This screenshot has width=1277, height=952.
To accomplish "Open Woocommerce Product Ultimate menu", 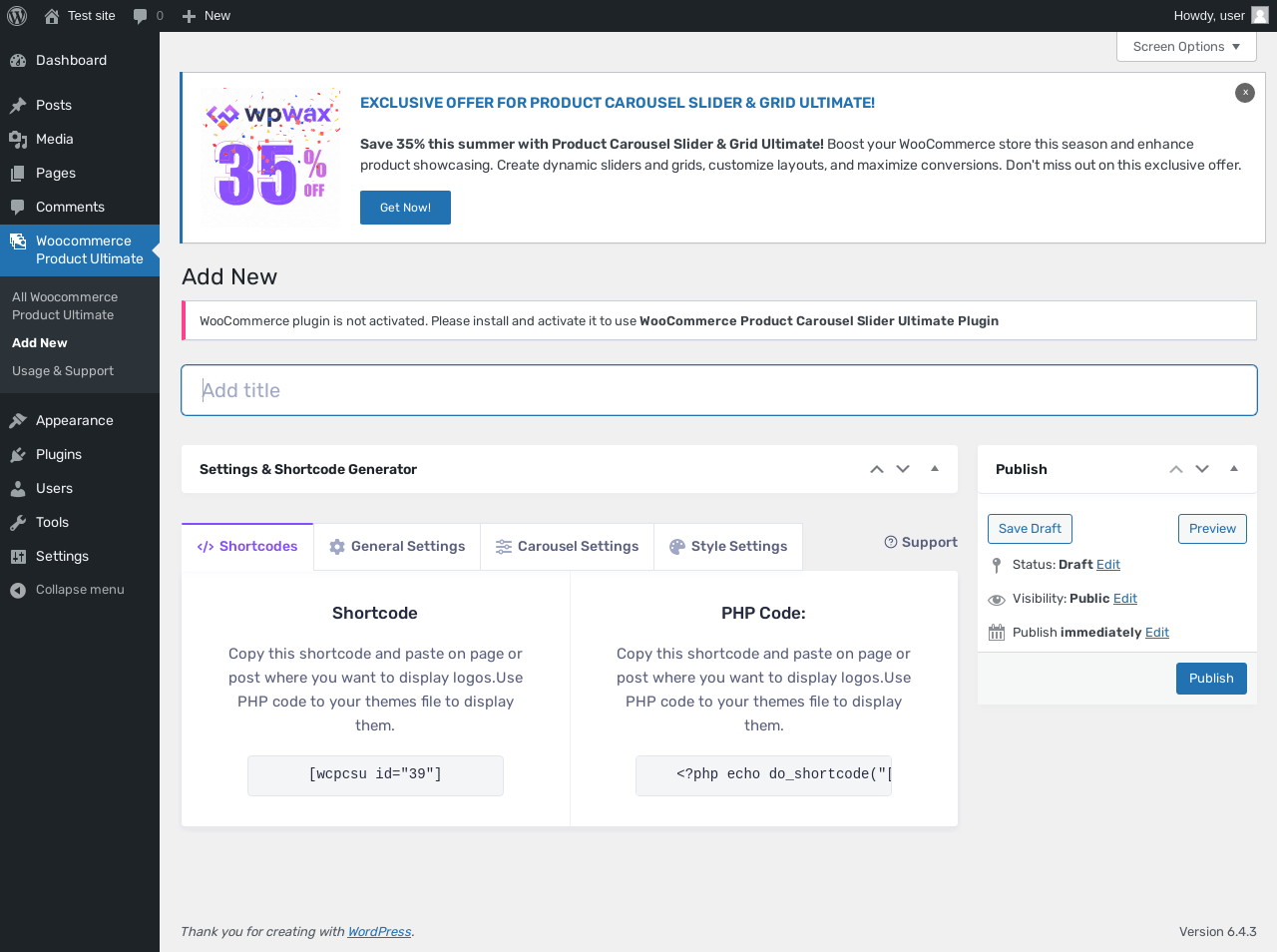I will click(80, 249).
